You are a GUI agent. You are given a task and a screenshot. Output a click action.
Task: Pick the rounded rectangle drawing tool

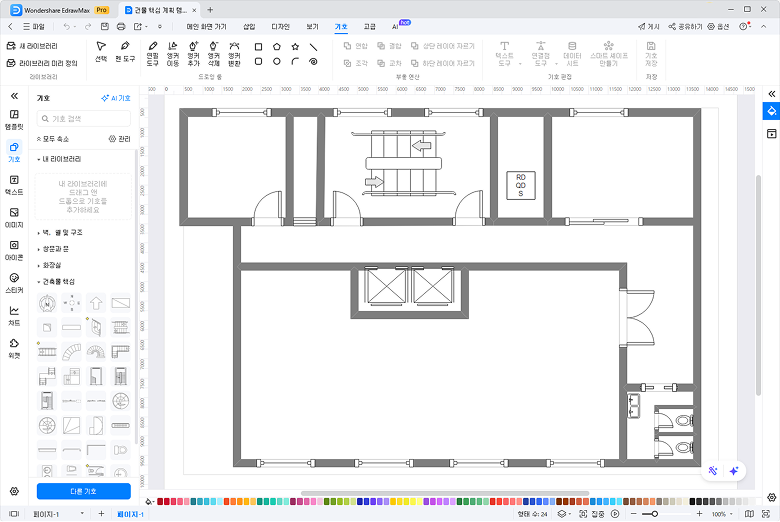coord(258,62)
